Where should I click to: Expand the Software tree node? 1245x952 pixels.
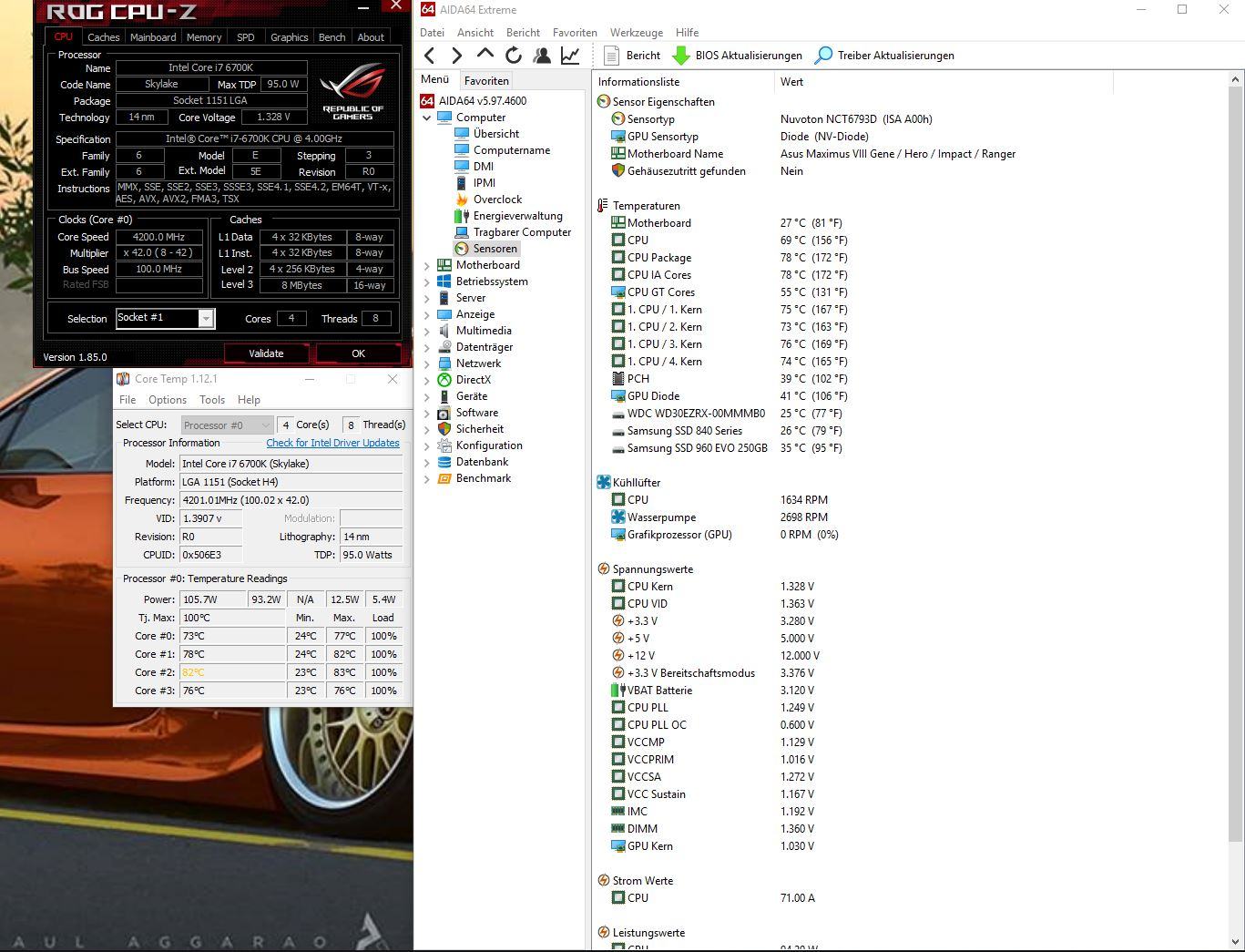426,413
